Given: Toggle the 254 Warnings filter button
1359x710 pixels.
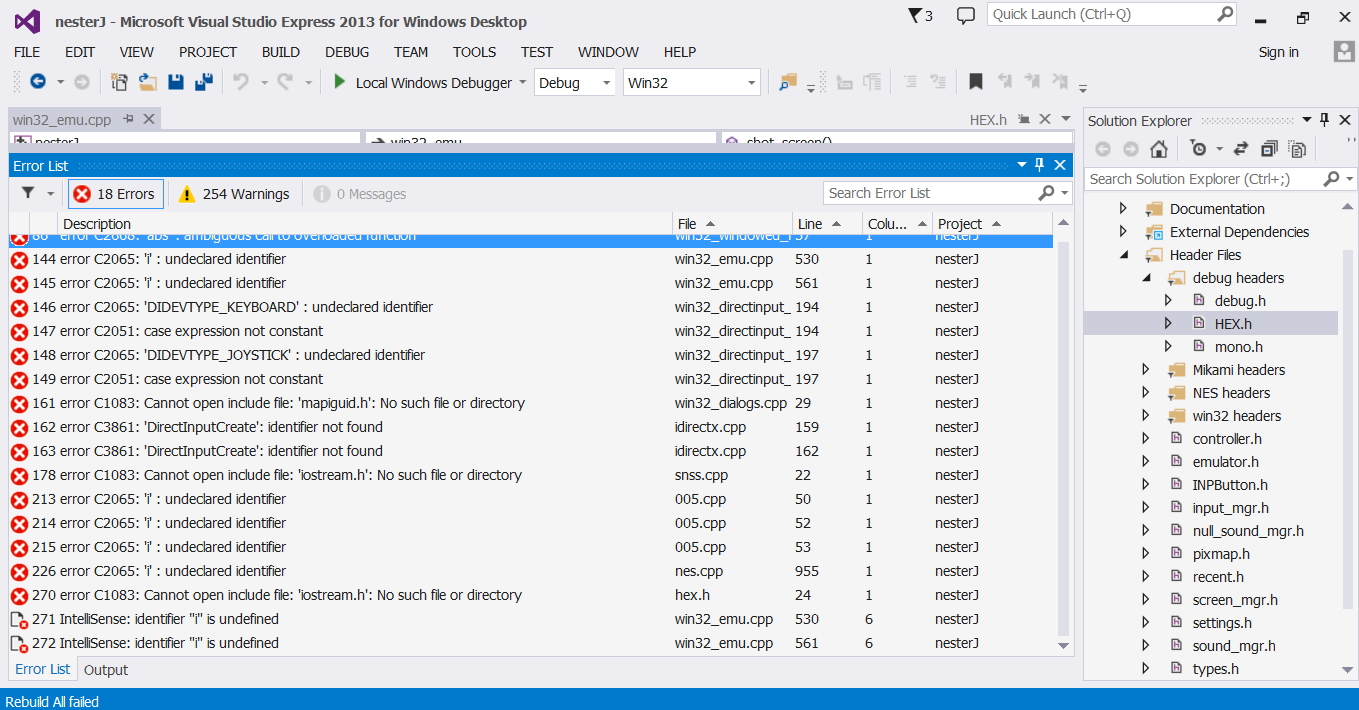Looking at the screenshot, I should 234,194.
